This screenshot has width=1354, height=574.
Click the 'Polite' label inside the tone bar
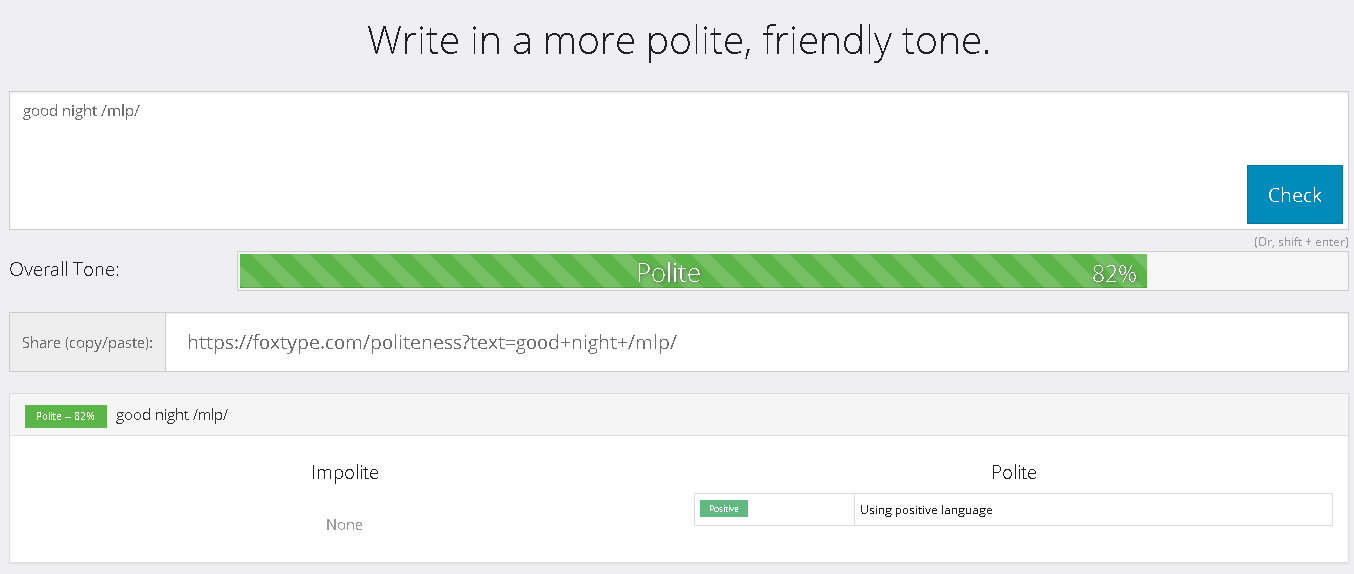pyautogui.click(x=668, y=272)
